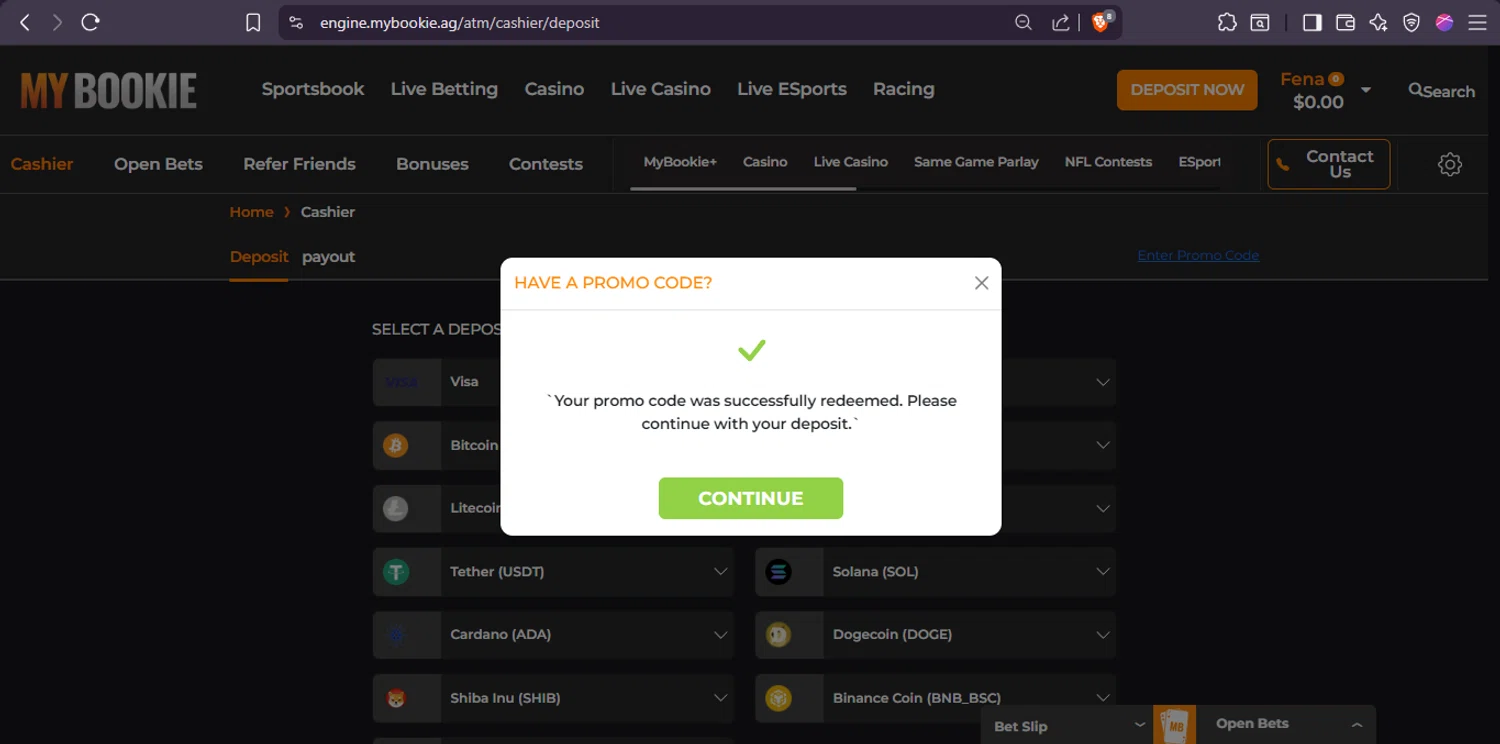Click the Cardano ADA icon

pos(396,635)
